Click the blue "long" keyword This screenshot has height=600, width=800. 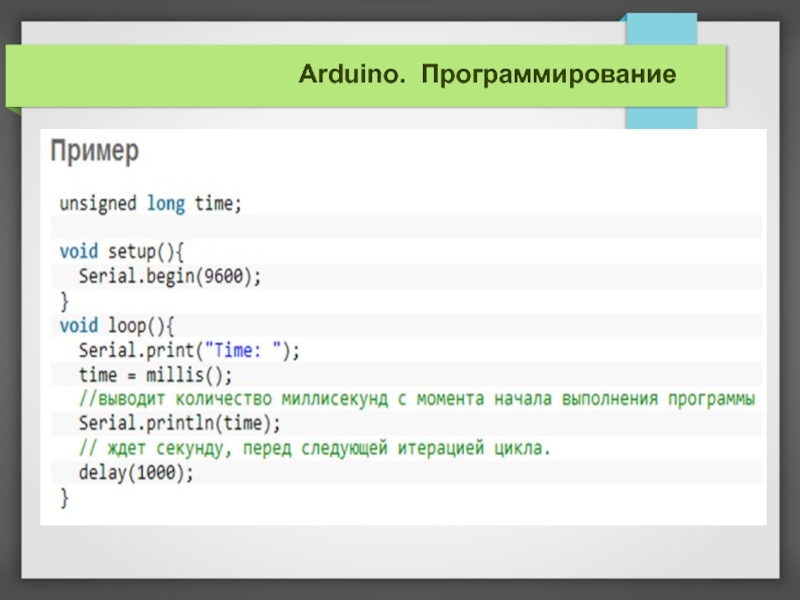(166, 203)
